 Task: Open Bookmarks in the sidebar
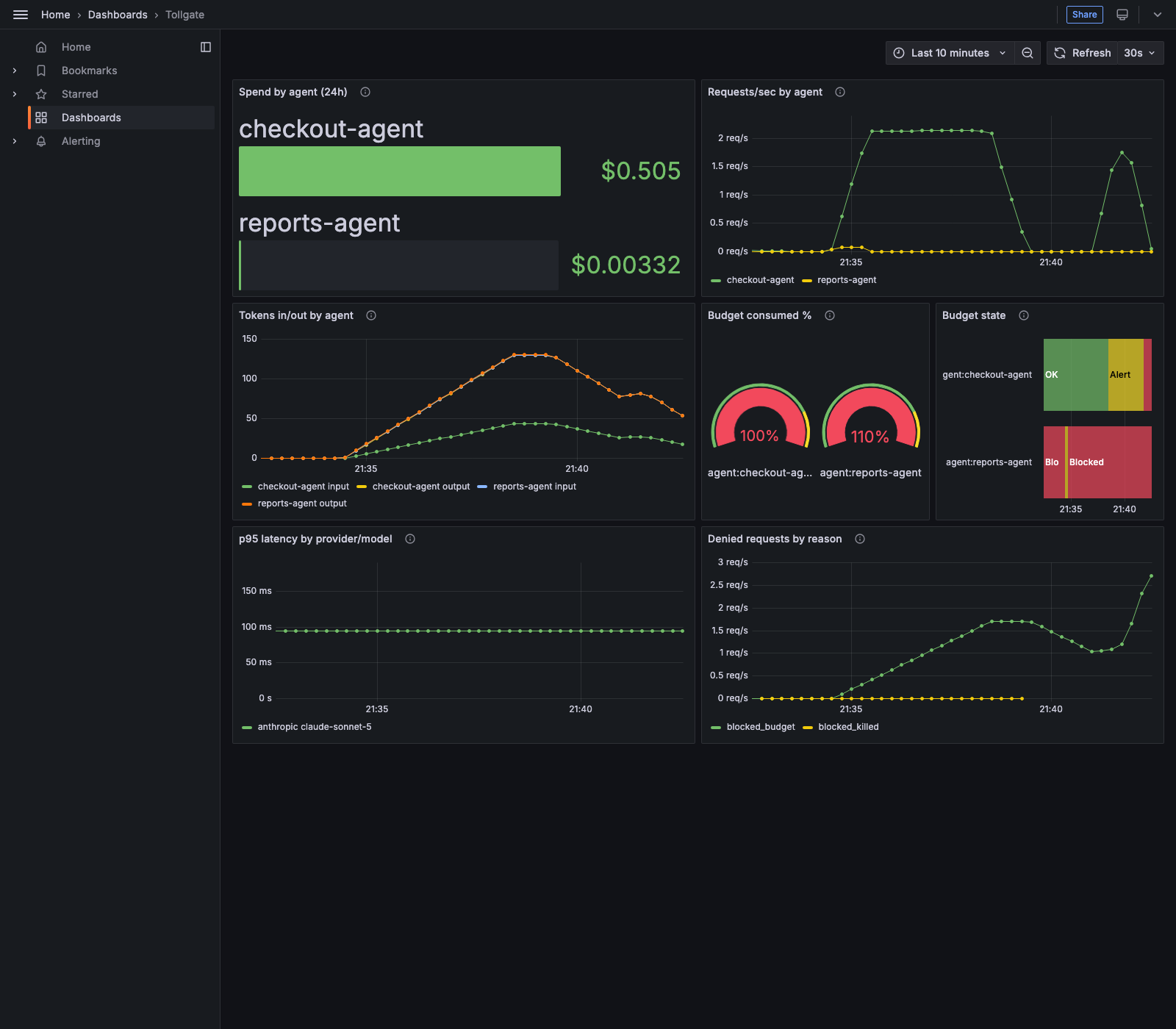click(x=90, y=71)
